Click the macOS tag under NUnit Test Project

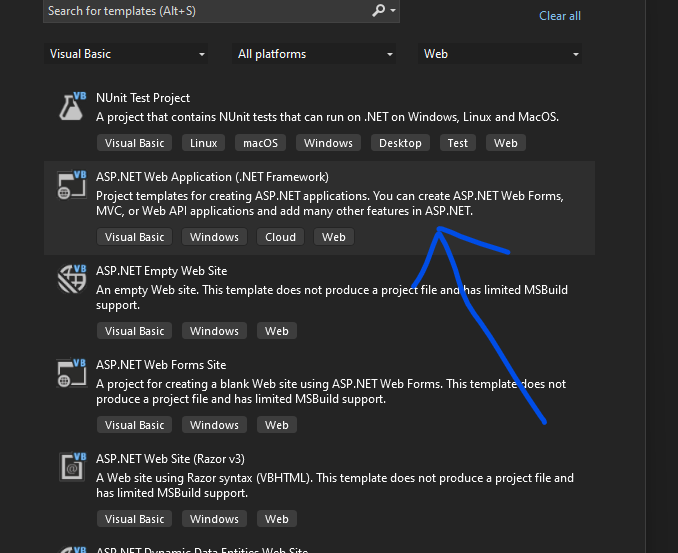[x=260, y=143]
